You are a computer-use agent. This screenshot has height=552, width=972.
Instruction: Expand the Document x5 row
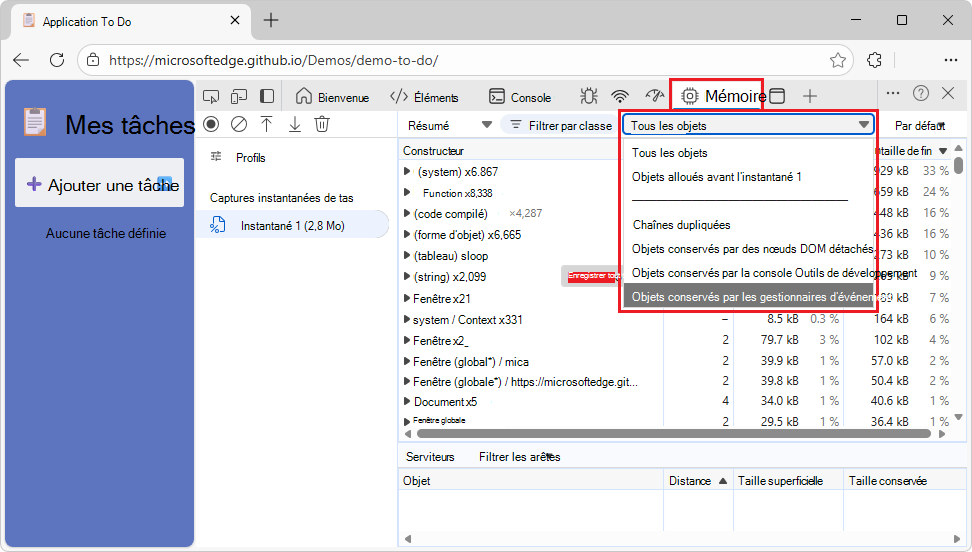coord(407,401)
